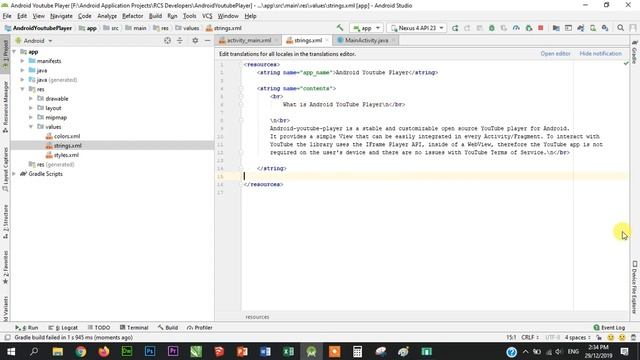
Task: Select styles.xml in project tree
Action: [x=62, y=155]
